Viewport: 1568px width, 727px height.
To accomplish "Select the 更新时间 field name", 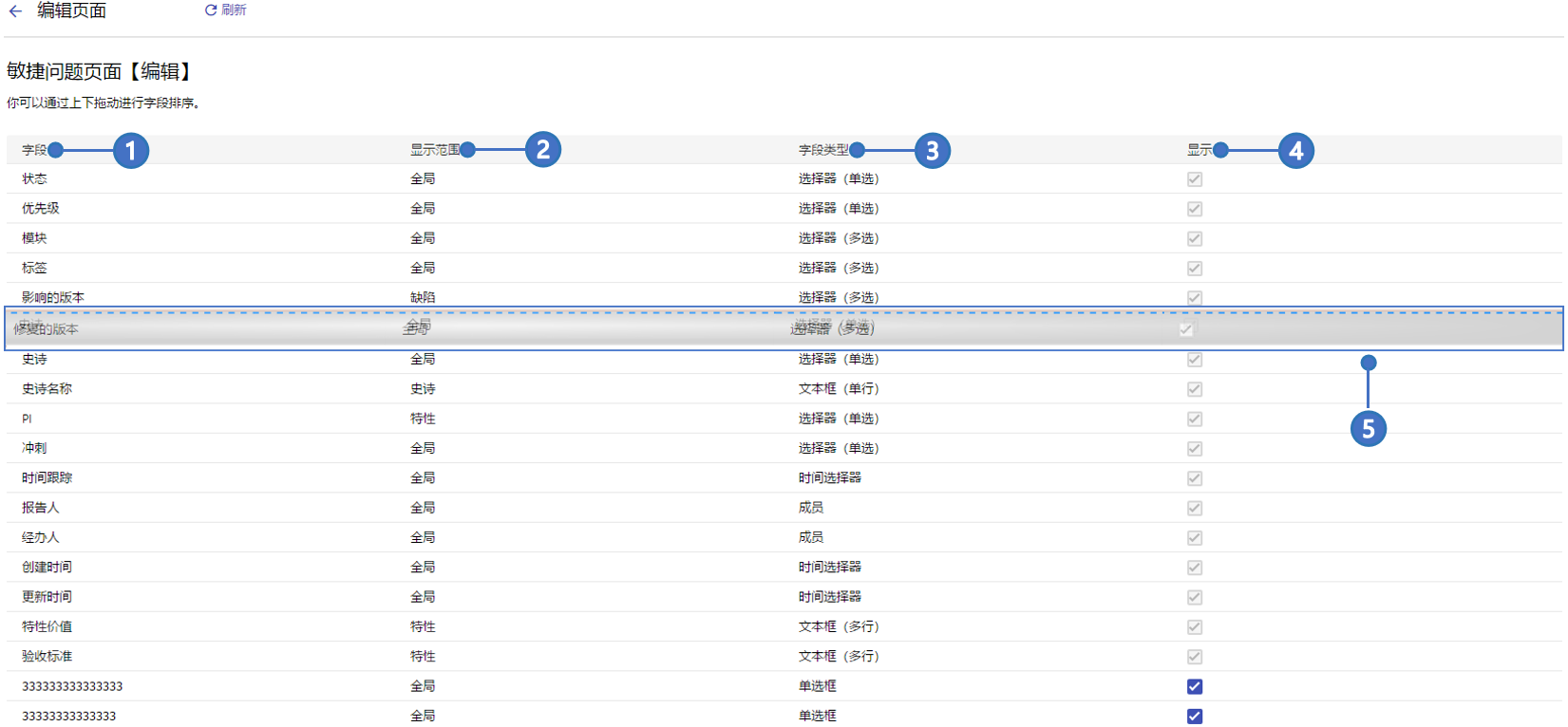I will coord(47,597).
